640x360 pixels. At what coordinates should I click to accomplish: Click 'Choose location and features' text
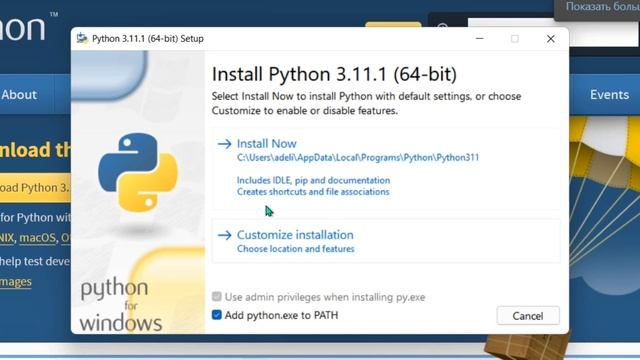(x=296, y=249)
